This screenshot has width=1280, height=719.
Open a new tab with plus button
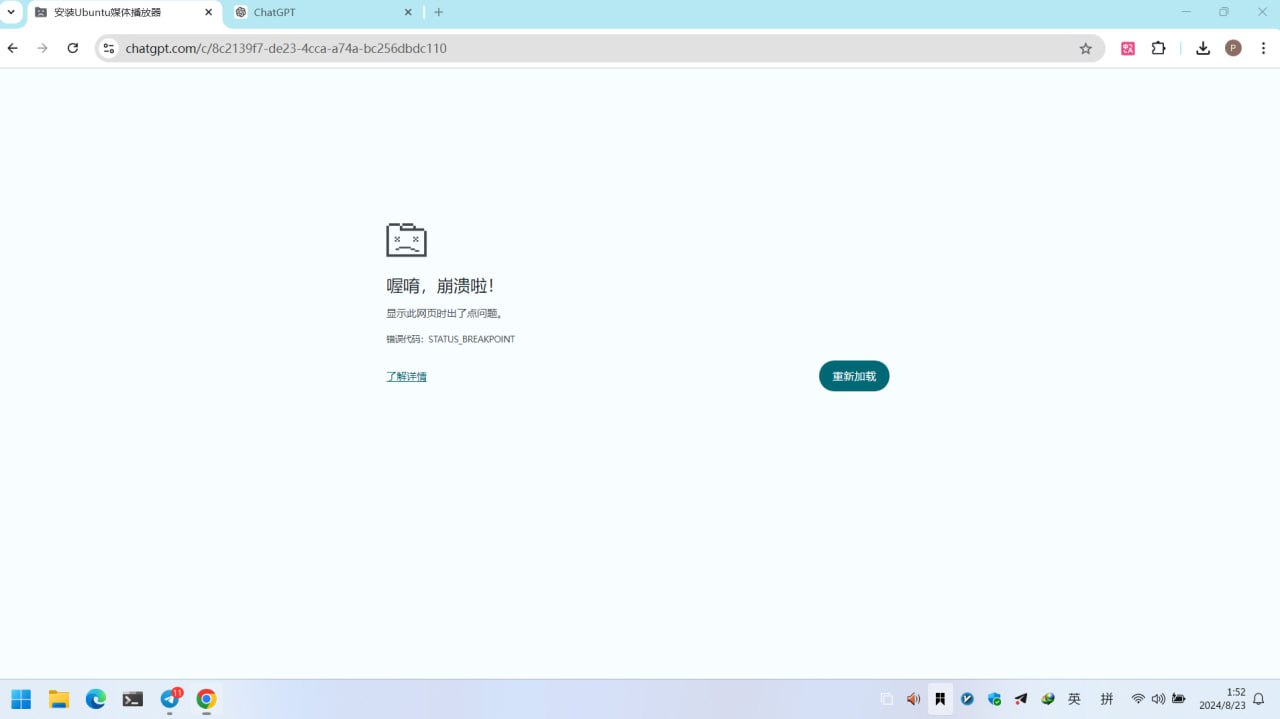pyautogui.click(x=438, y=12)
